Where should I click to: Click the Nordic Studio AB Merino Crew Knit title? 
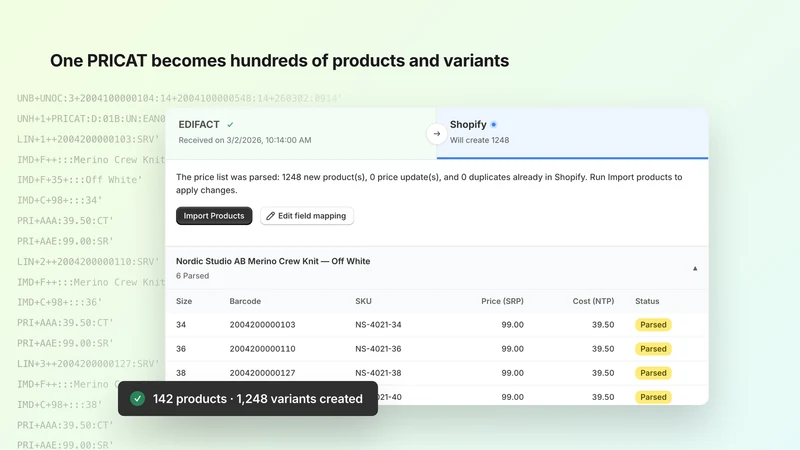(273, 261)
